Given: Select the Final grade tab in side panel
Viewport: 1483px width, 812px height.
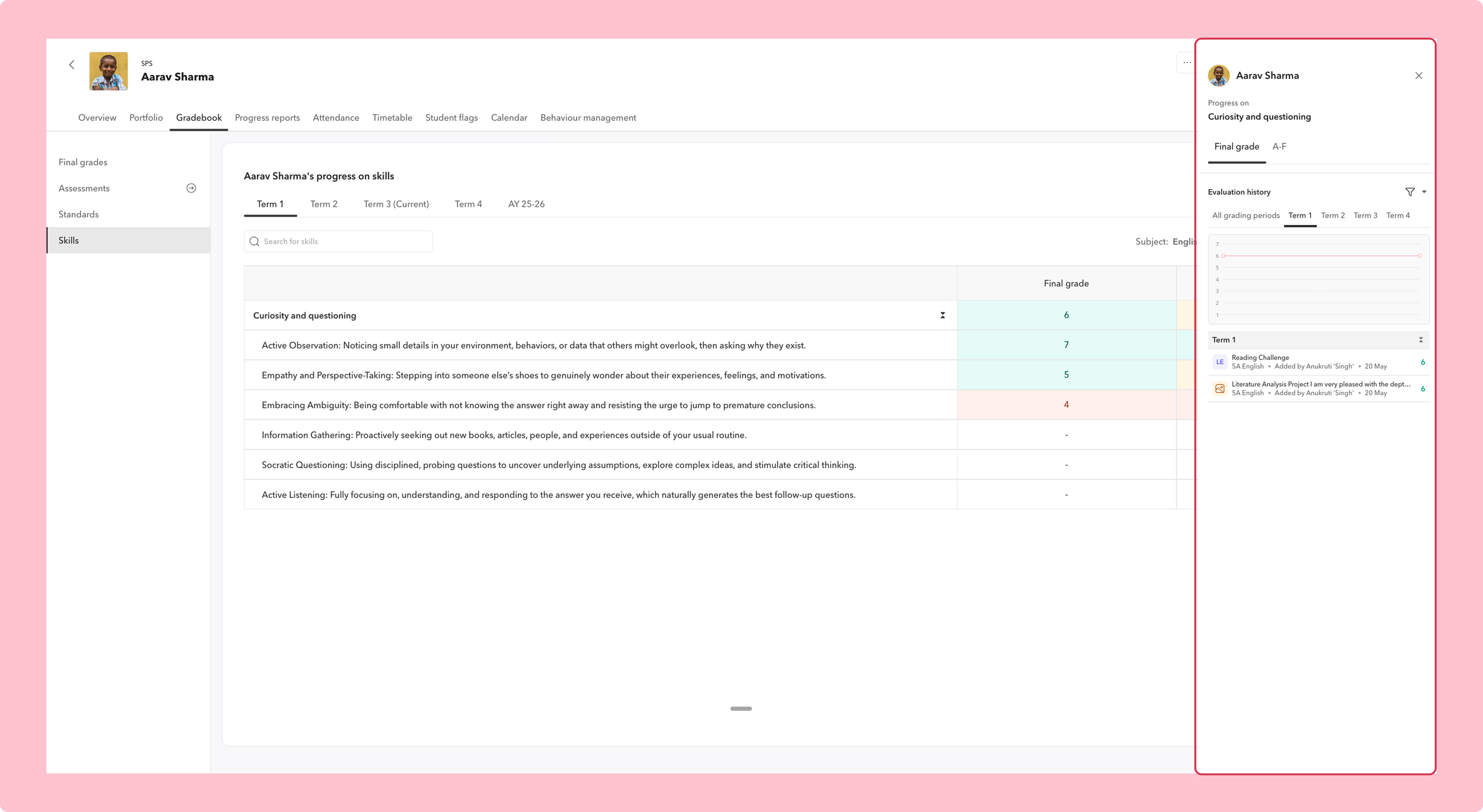Looking at the screenshot, I should tap(1237, 147).
